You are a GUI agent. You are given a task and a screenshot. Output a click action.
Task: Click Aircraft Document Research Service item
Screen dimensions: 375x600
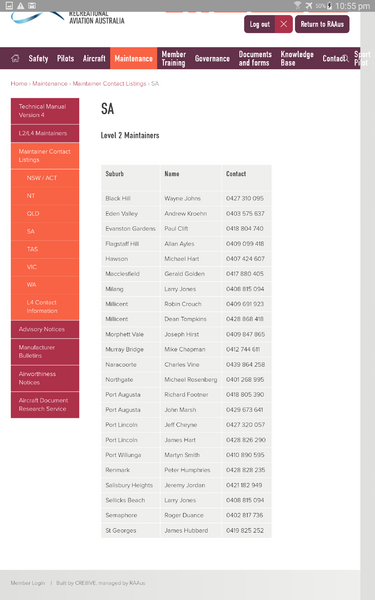point(45,404)
